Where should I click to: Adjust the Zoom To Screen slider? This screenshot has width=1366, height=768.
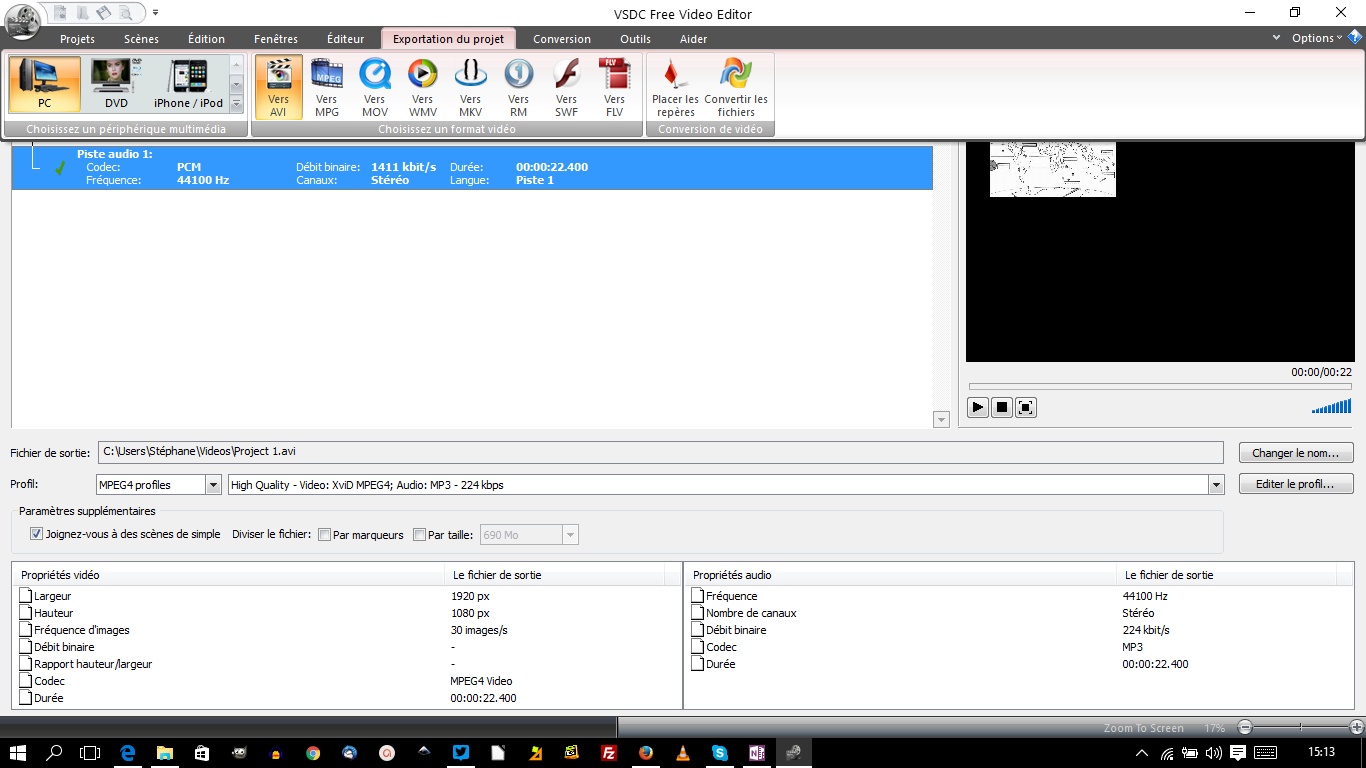point(1300,727)
